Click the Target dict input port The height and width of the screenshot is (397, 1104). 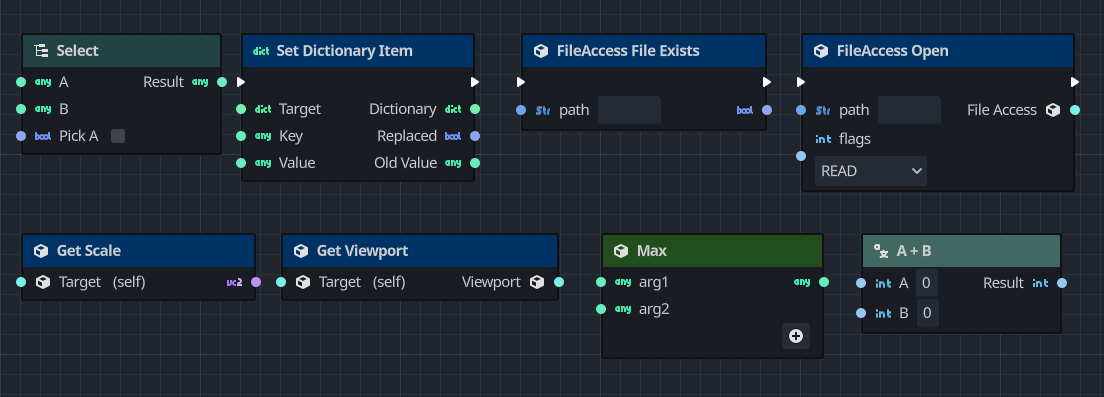click(241, 109)
